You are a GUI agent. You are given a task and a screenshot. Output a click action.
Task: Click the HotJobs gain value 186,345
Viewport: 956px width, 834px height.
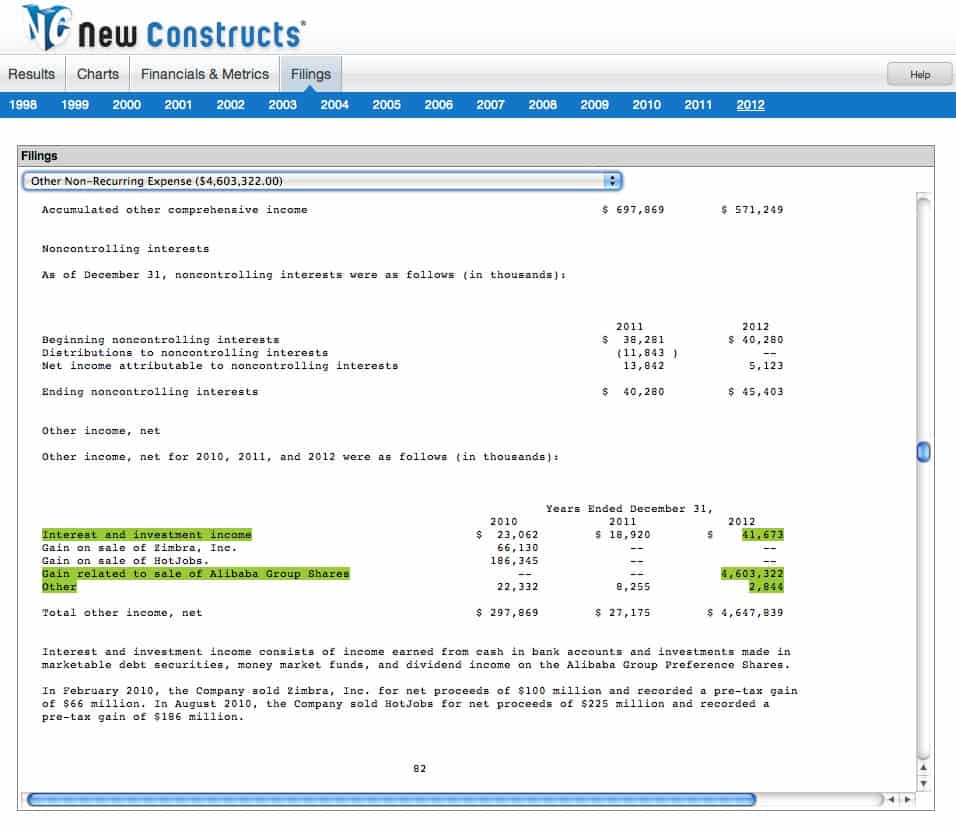pyautogui.click(x=514, y=561)
